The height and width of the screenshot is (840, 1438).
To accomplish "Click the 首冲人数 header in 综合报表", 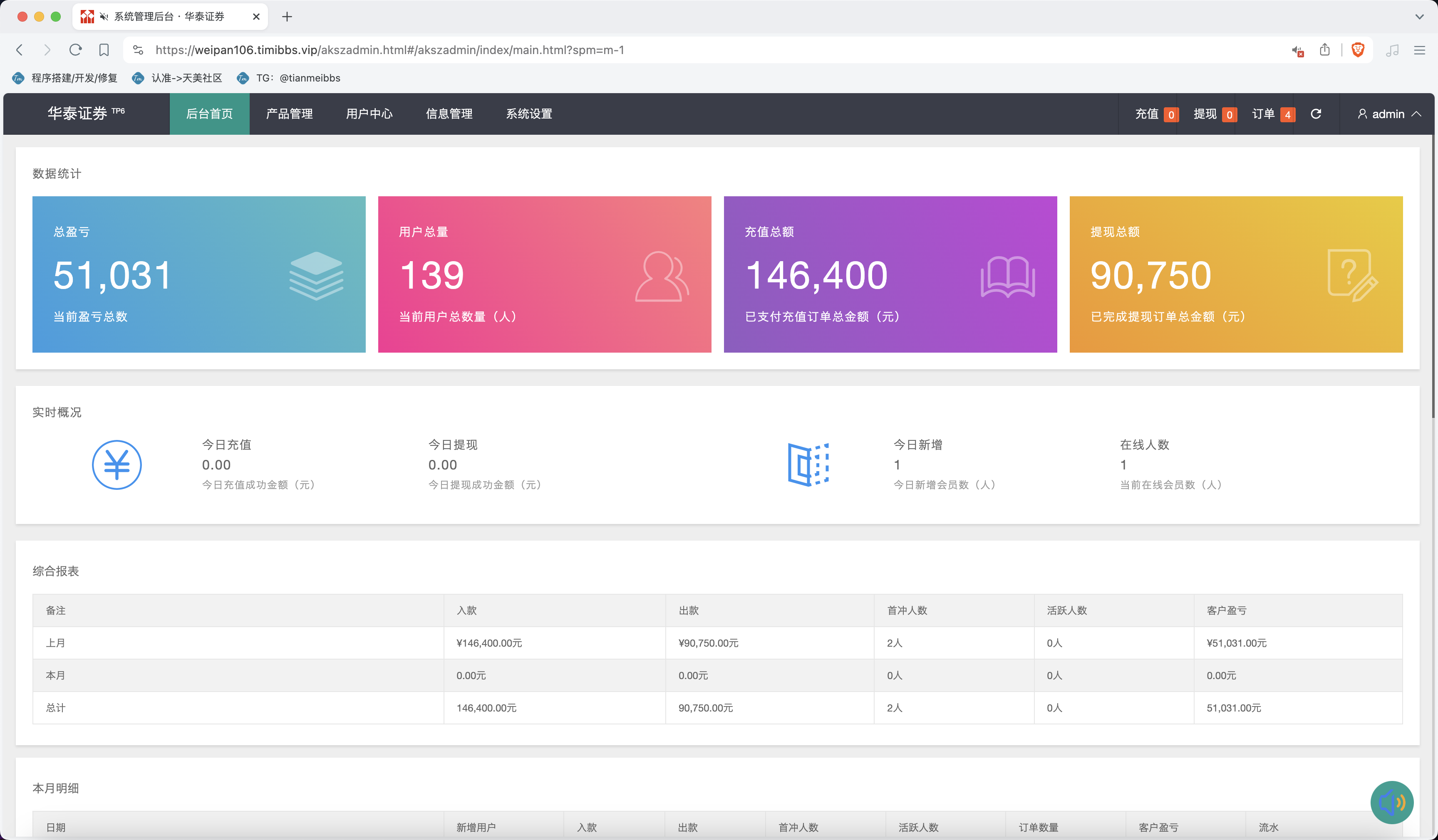I will [x=907, y=610].
